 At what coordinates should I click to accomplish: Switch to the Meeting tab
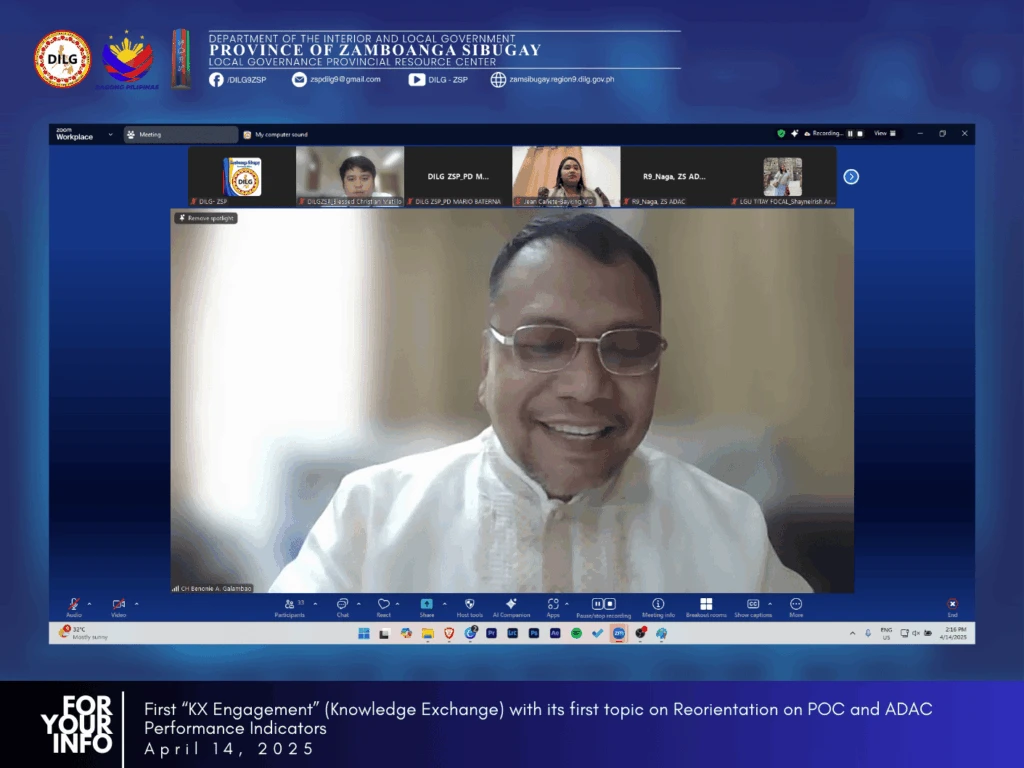click(181, 135)
